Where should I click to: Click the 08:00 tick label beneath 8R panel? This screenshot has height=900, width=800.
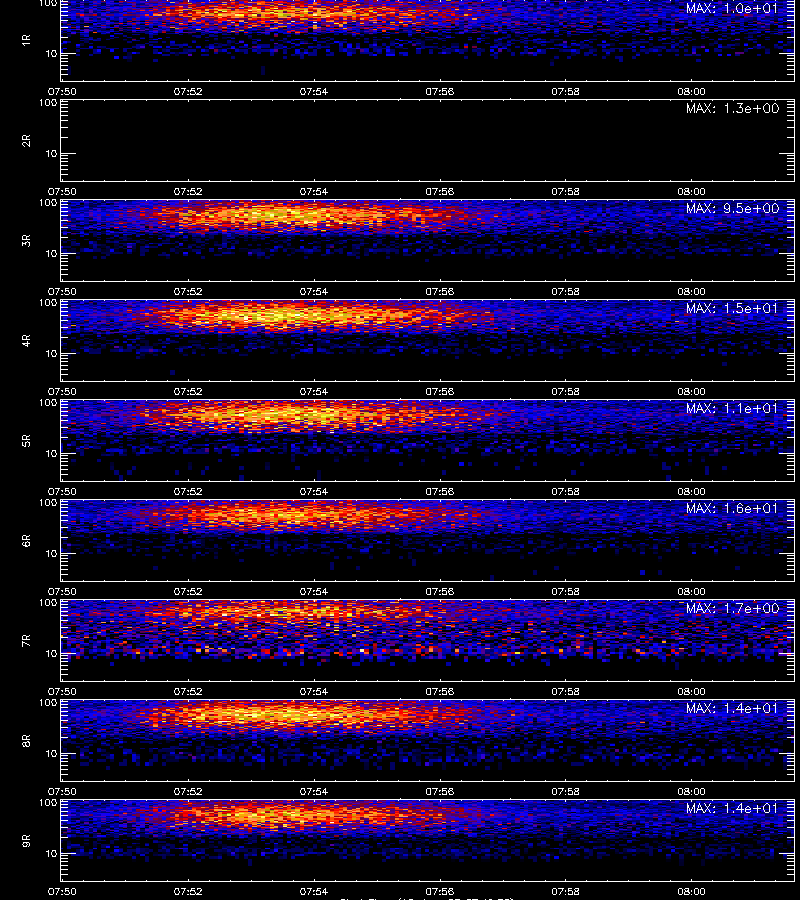(692, 791)
